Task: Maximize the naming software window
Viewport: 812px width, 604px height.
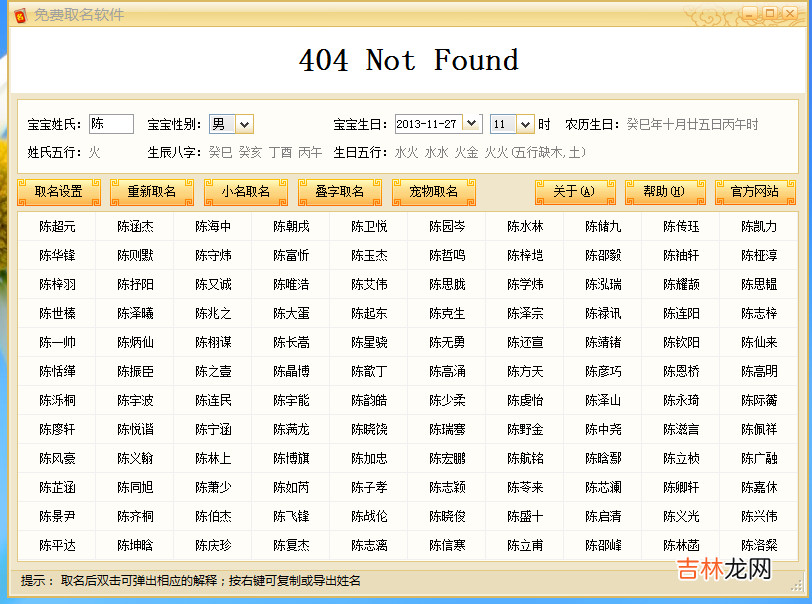Action: 771,13
